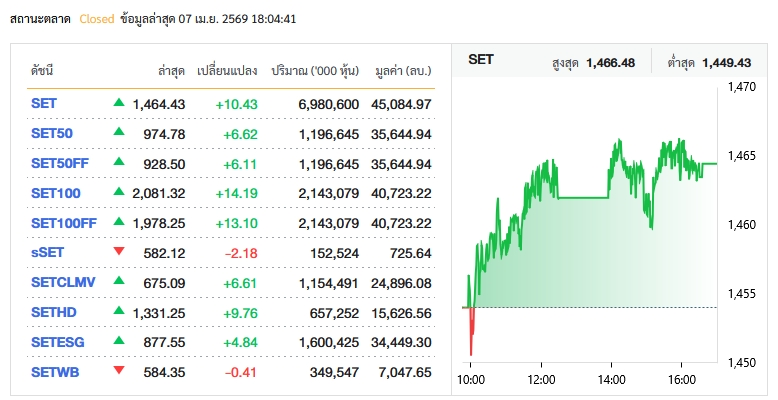Open the SET index link
This screenshot has height=400, width=778.
coord(44,104)
